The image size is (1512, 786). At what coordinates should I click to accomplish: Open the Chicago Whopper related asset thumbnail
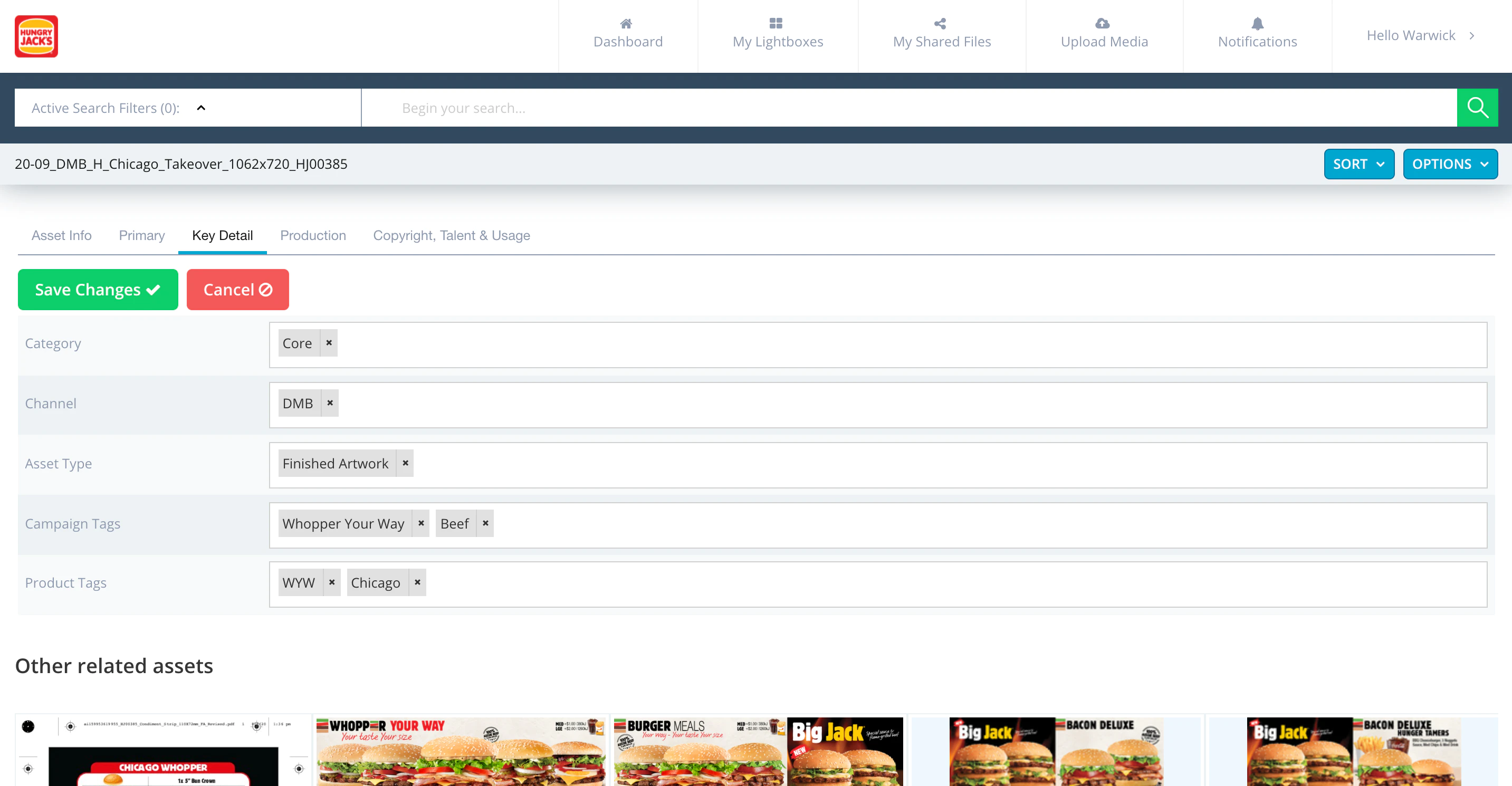(x=163, y=751)
